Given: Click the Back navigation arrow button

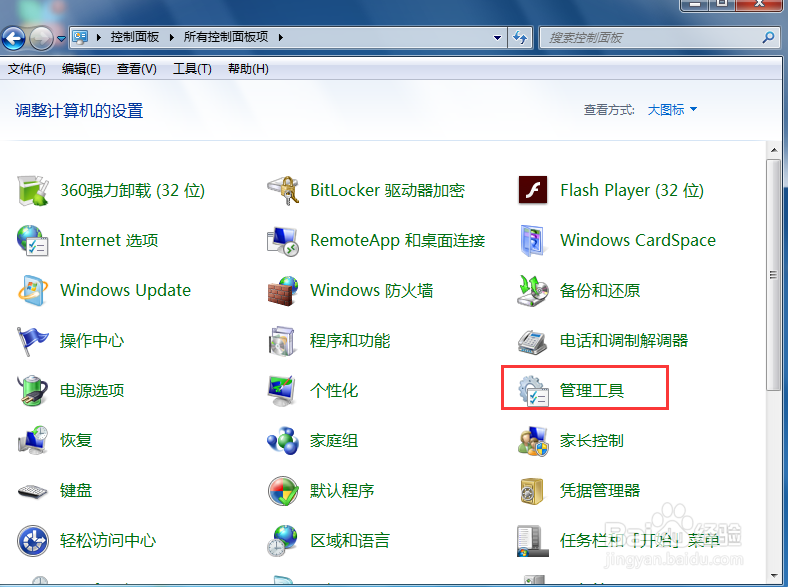Looking at the screenshot, I should coord(14,38).
